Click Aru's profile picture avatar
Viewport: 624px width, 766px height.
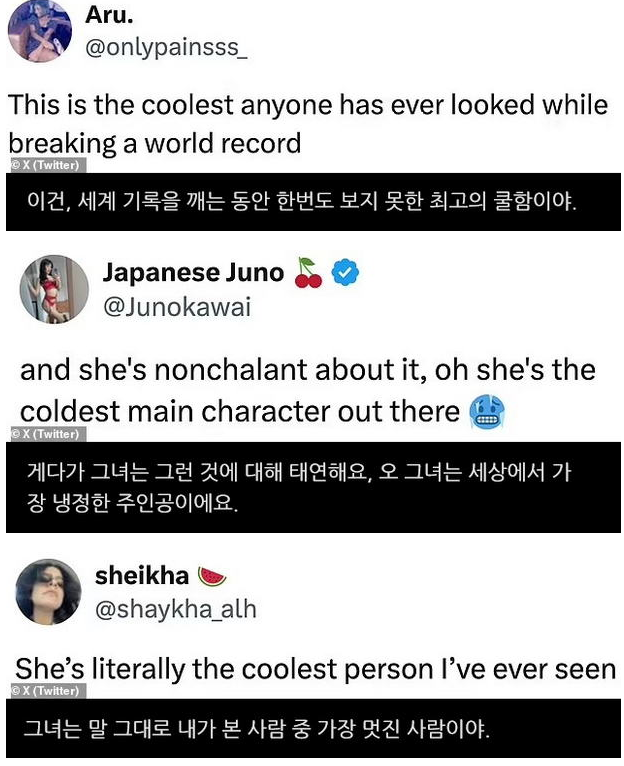[x=40, y=31]
